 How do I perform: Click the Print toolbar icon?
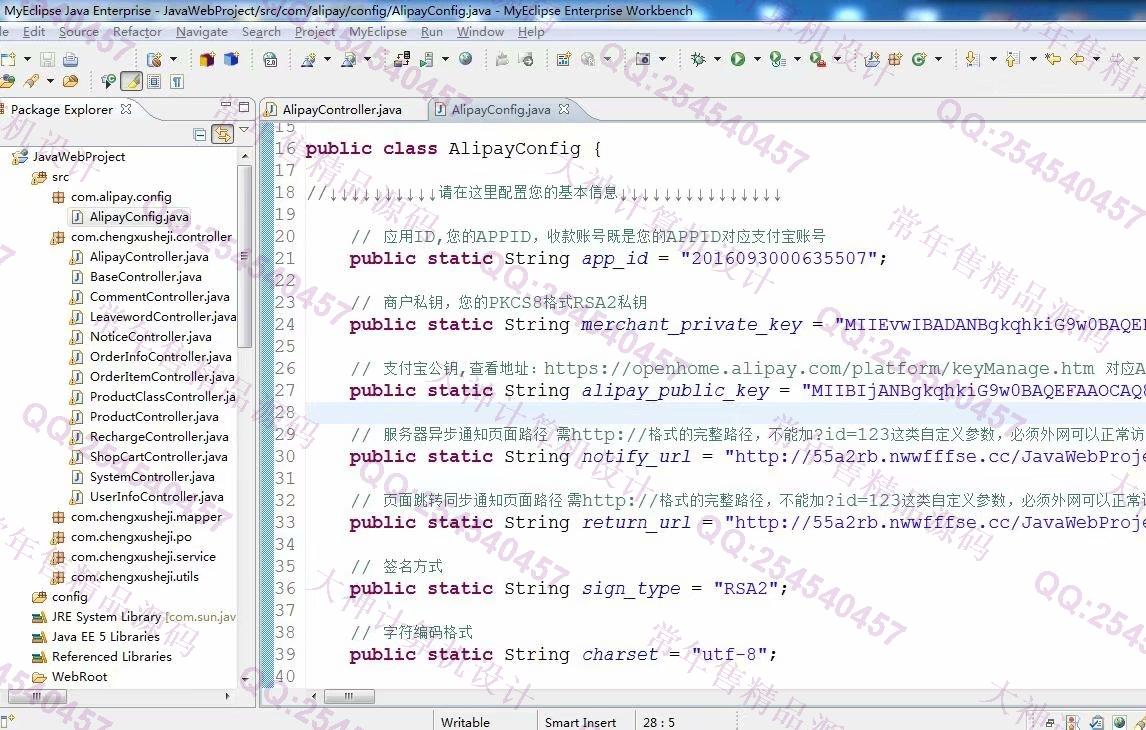pos(70,59)
